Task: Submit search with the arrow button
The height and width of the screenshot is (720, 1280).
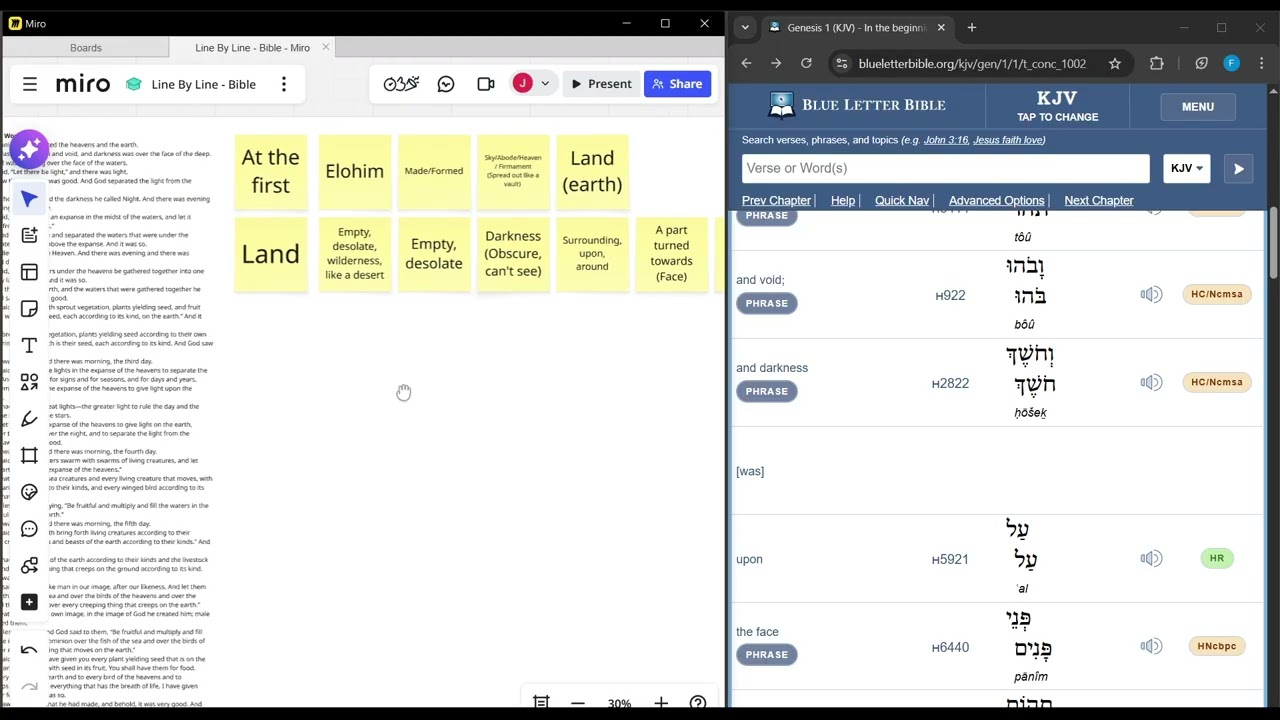Action: point(1238,168)
